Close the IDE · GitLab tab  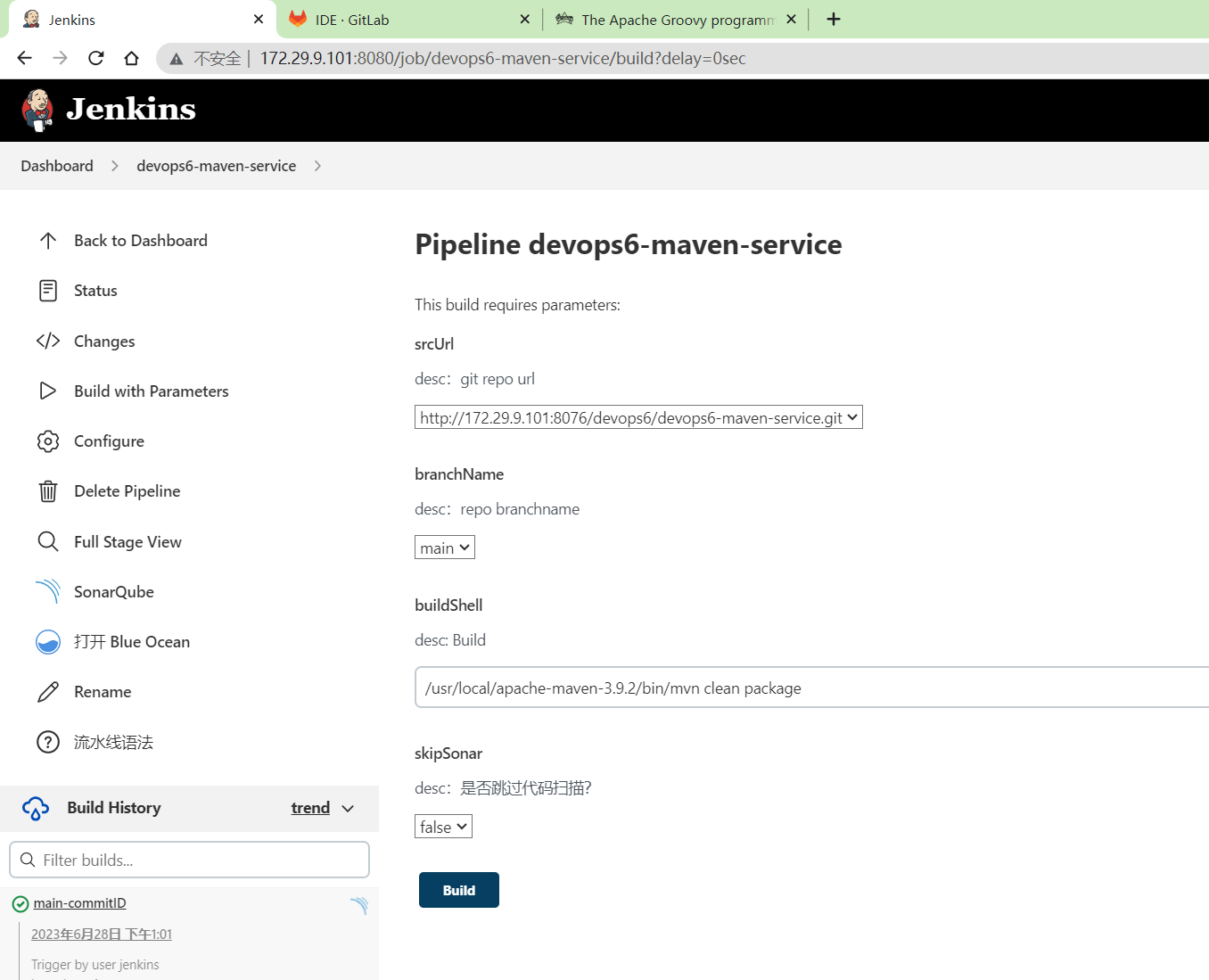pos(525,19)
